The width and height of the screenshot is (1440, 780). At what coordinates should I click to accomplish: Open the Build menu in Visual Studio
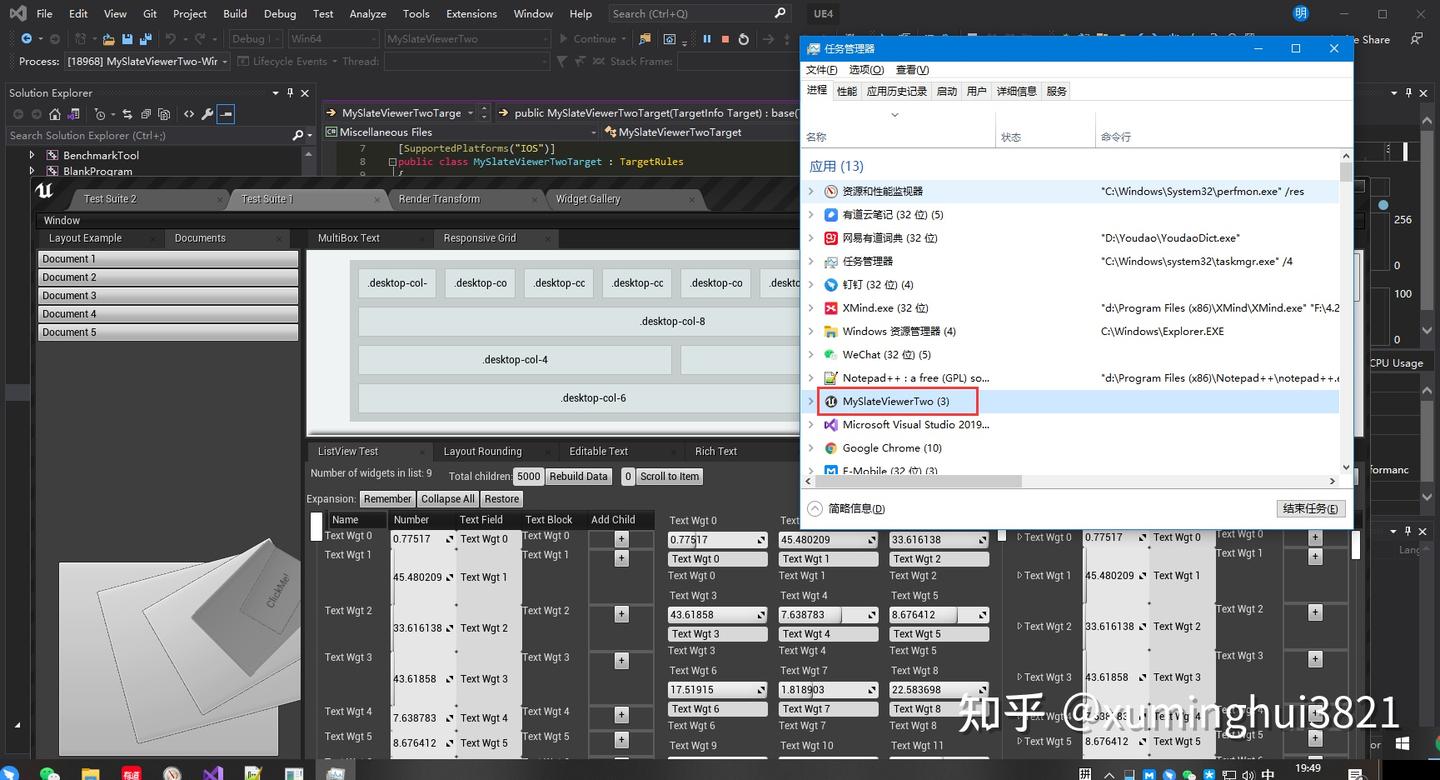(235, 14)
